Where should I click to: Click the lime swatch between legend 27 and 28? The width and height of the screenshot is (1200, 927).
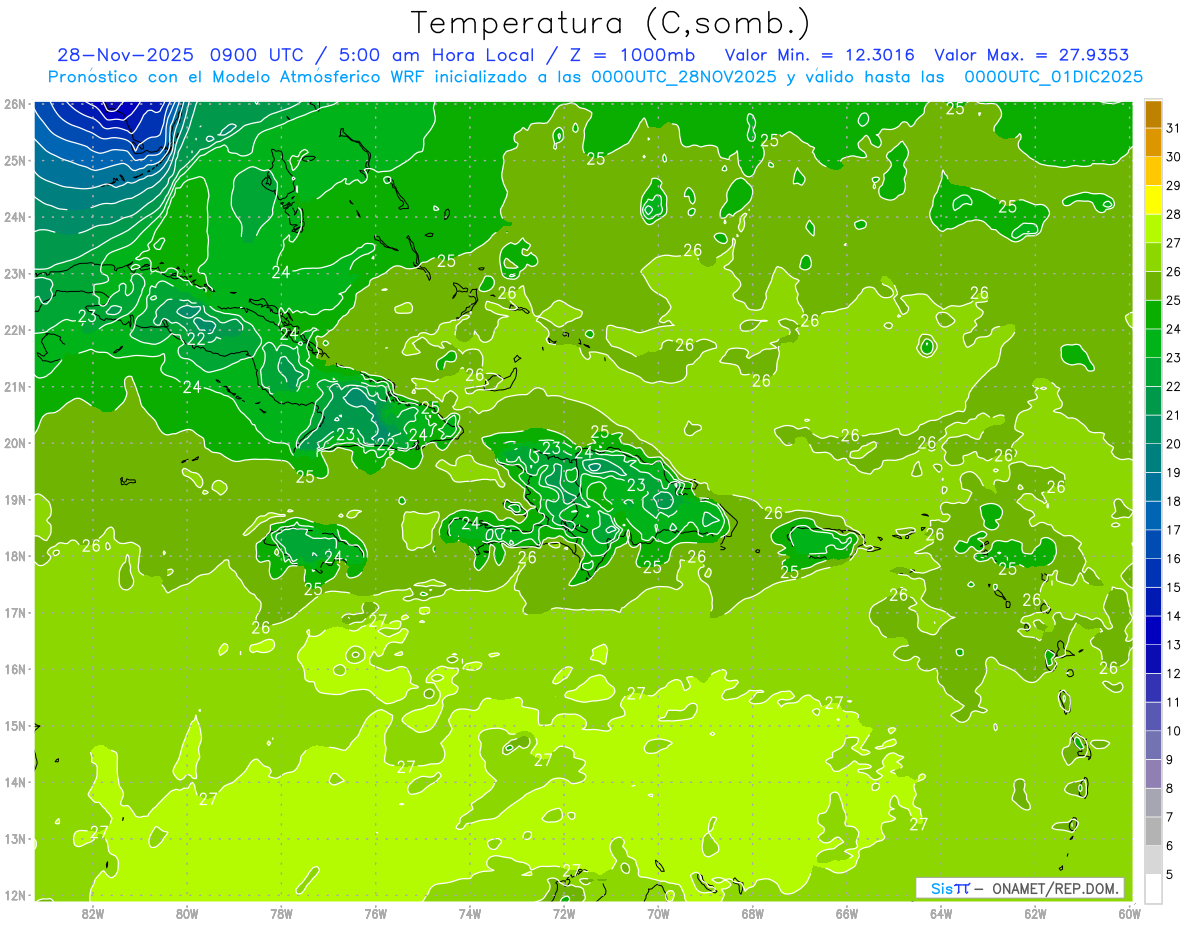coord(1153,229)
